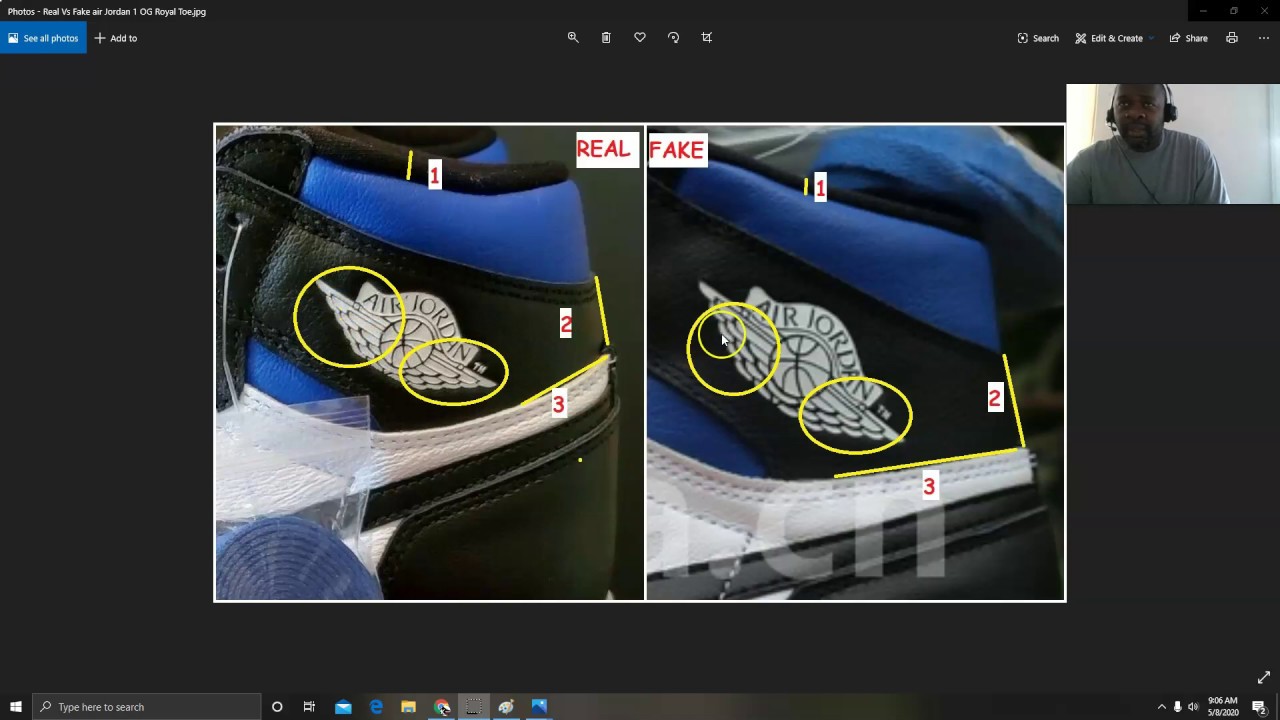The height and width of the screenshot is (720, 1280).
Task: Rotate the photo using rotate icon
Action: click(x=673, y=38)
